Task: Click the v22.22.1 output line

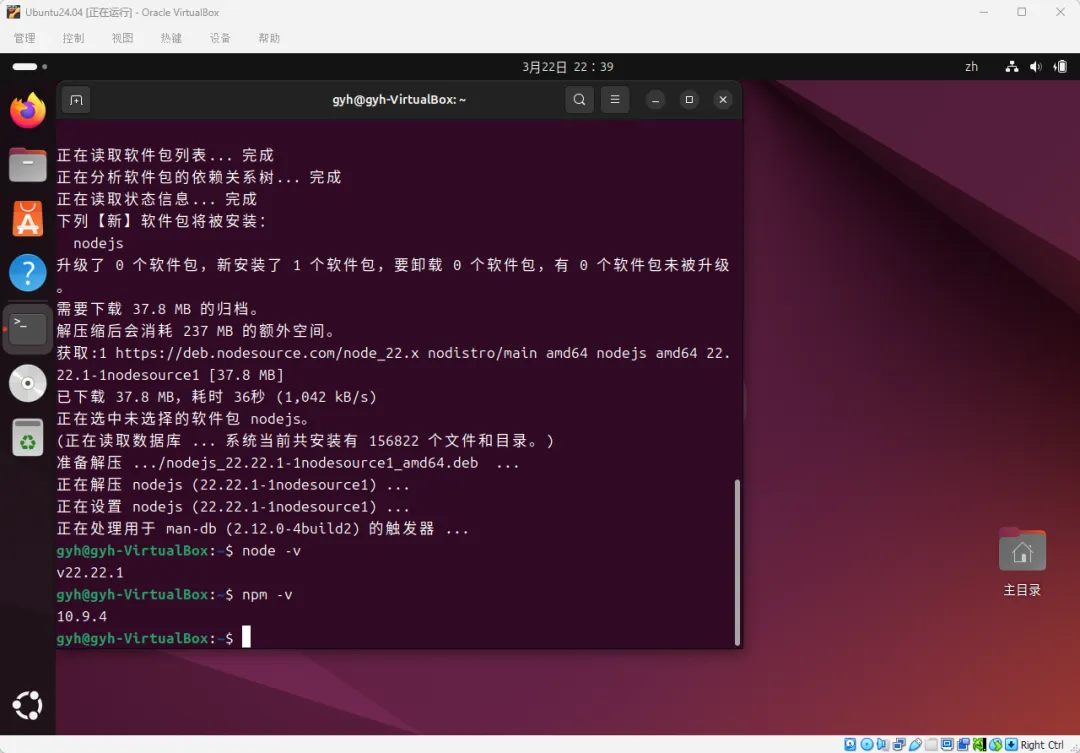Action: [90, 573]
